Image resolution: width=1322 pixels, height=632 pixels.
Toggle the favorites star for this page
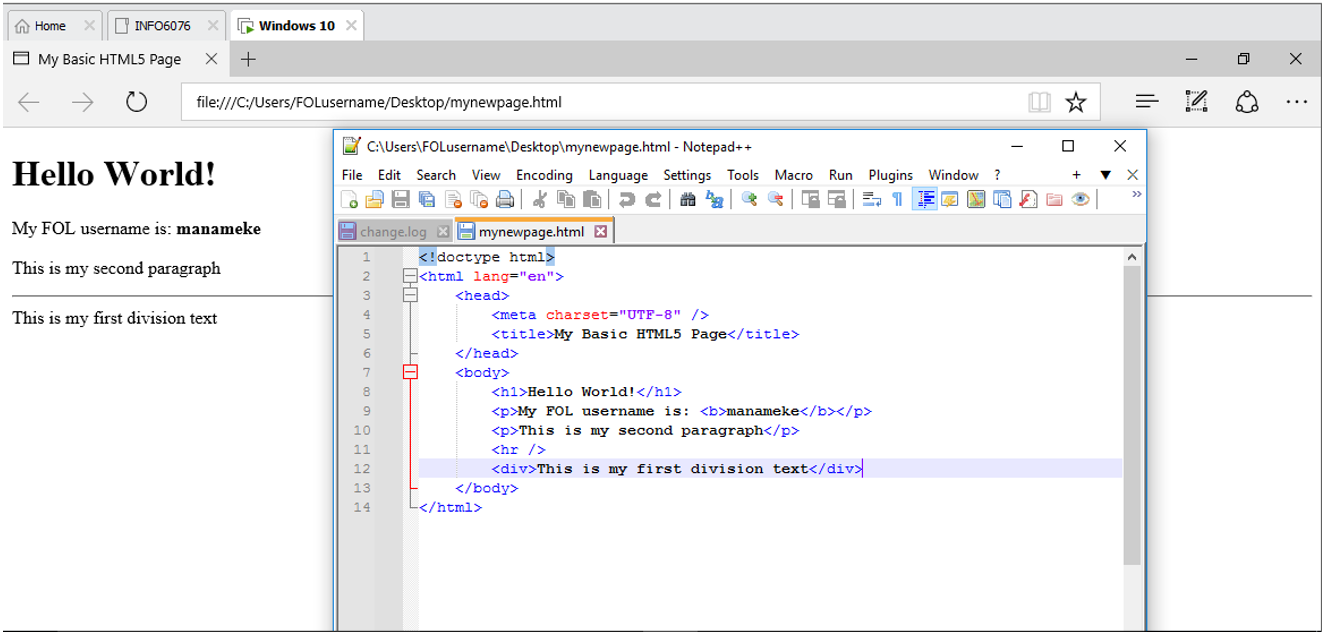click(x=1076, y=102)
